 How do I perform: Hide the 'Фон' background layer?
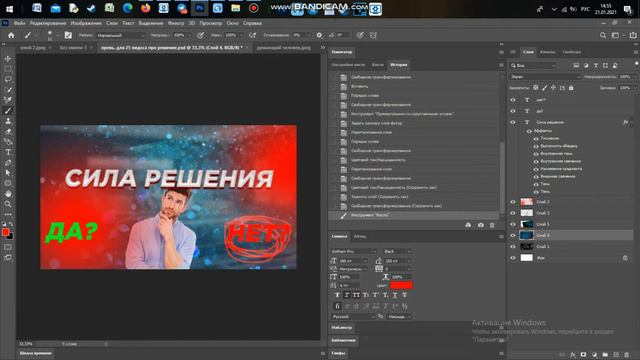(513, 258)
